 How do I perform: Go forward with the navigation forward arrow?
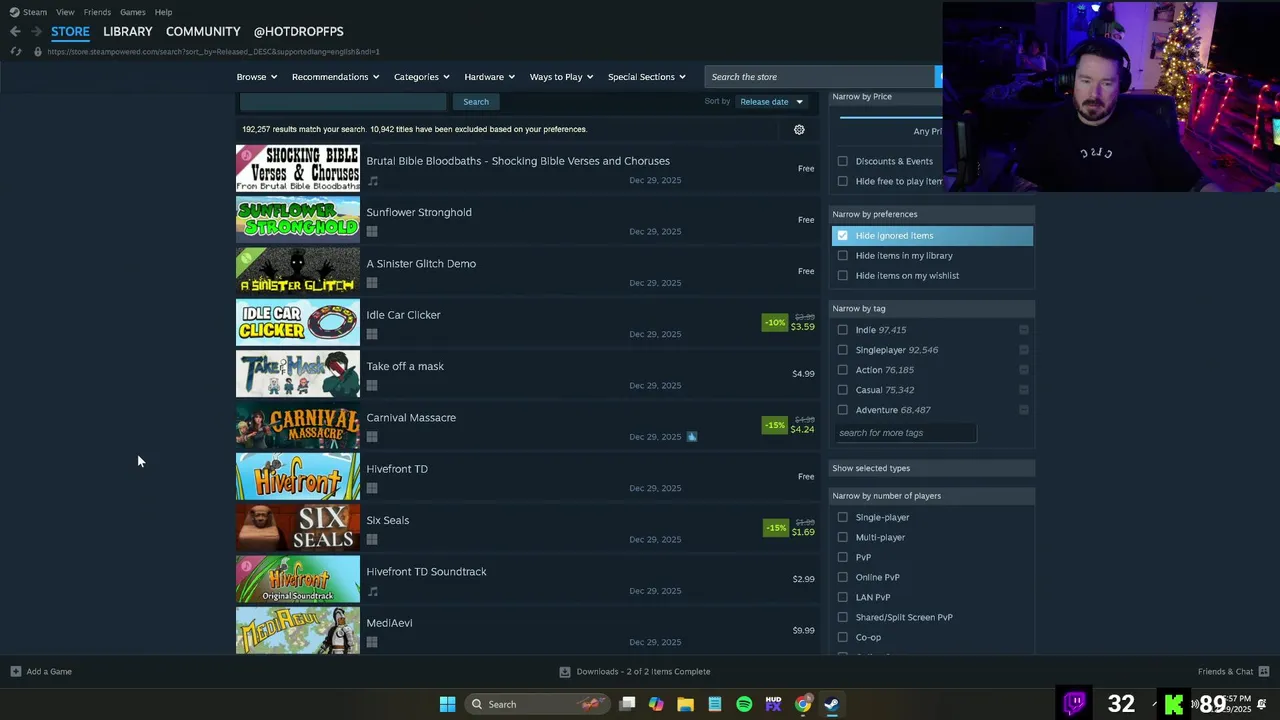pos(36,32)
